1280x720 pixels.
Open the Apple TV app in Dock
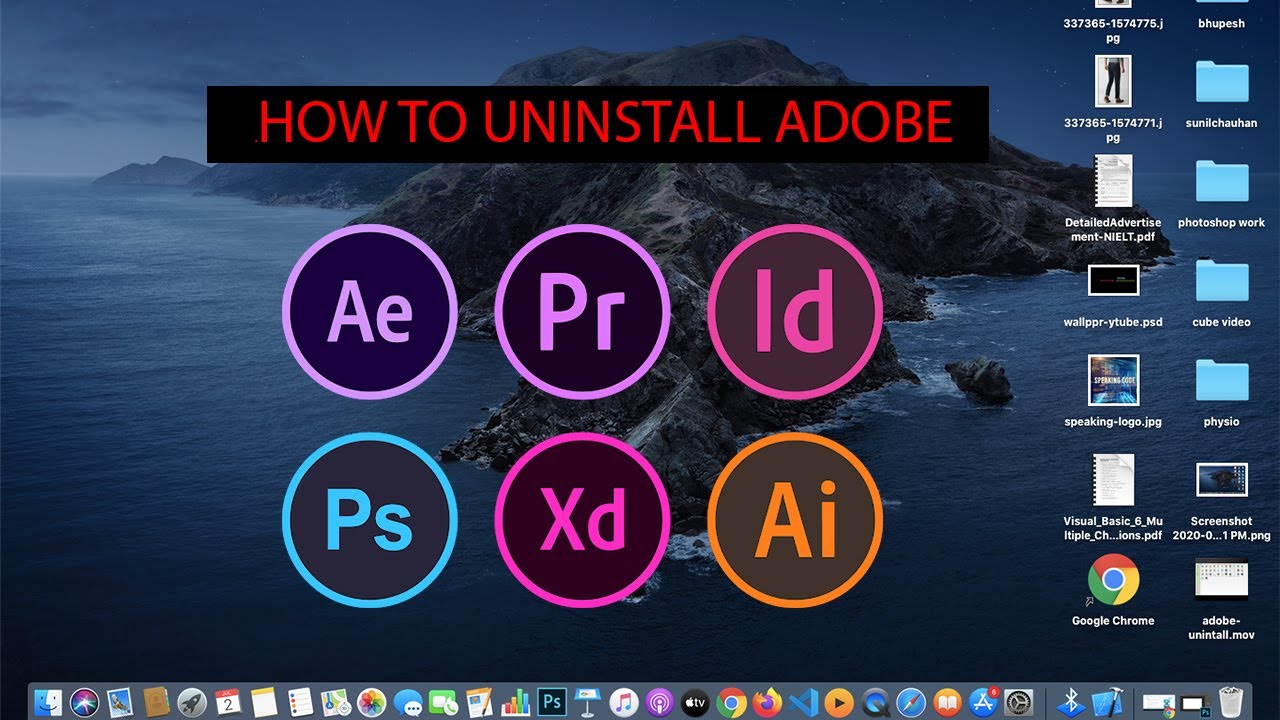pos(695,702)
